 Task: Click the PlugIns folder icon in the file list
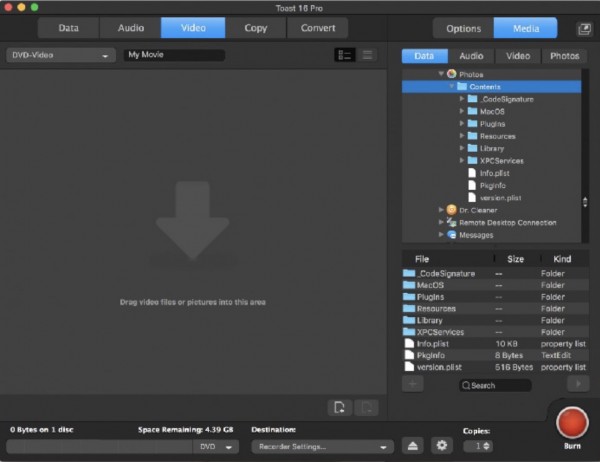(x=409, y=297)
